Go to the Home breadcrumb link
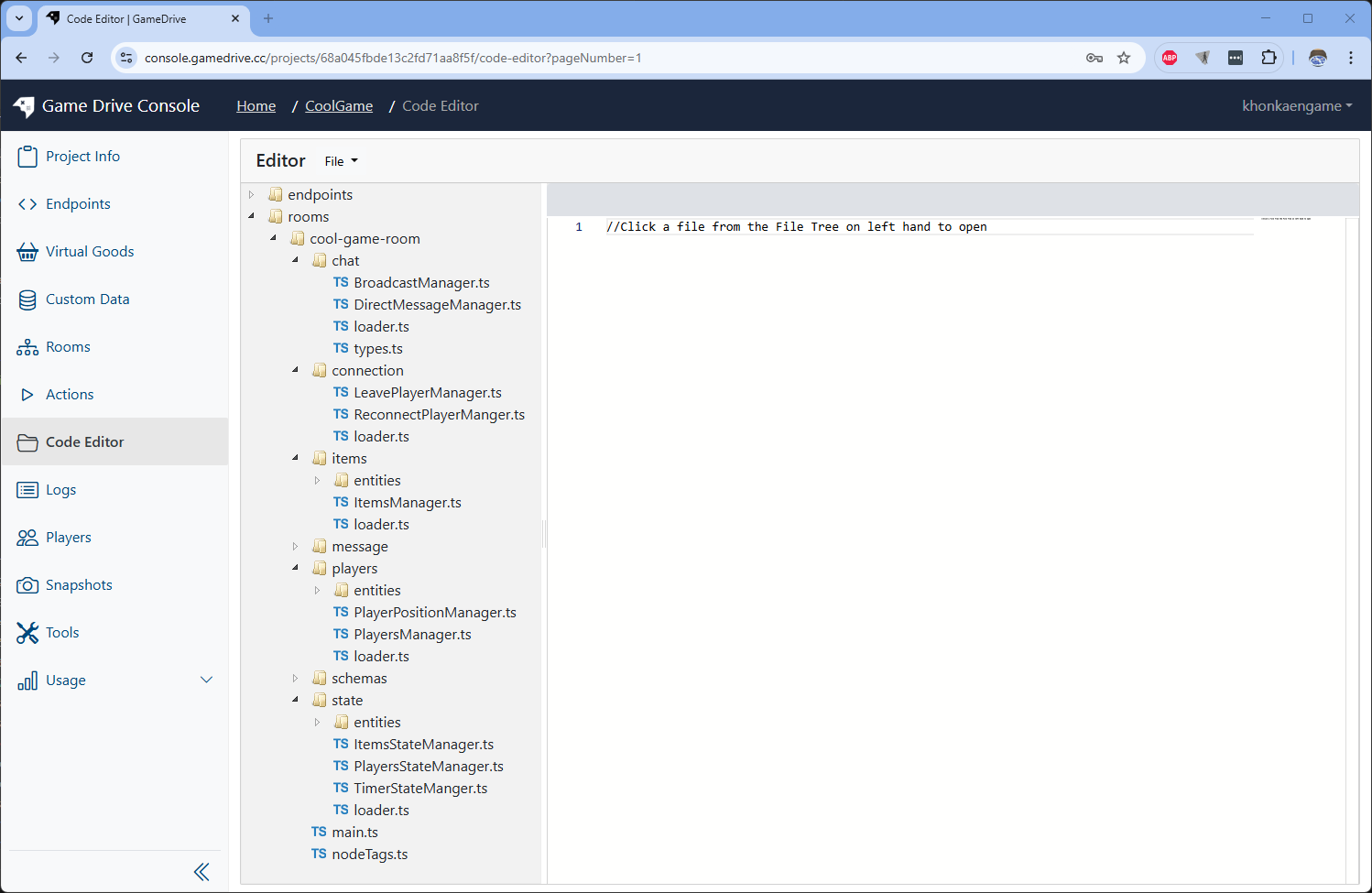This screenshot has height=893, width=1372. pos(256,106)
